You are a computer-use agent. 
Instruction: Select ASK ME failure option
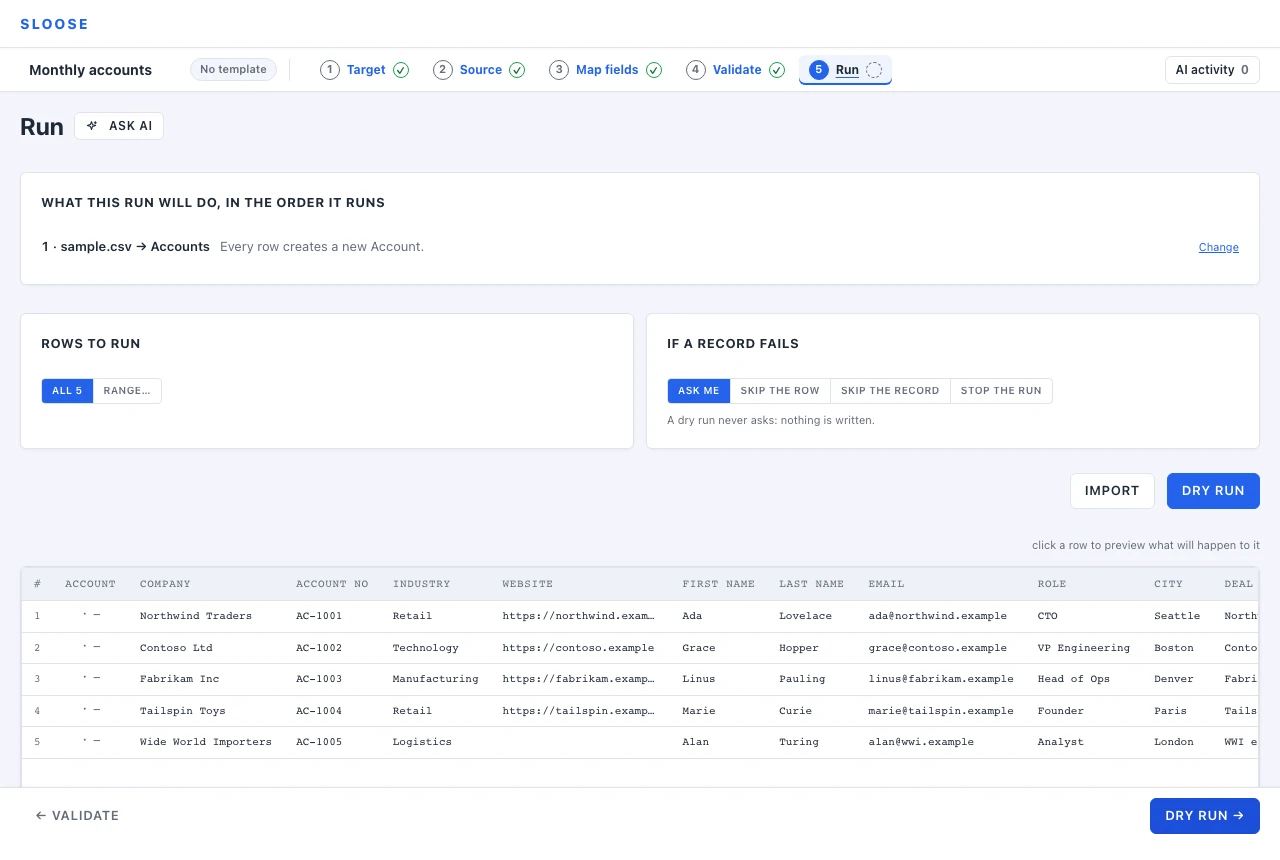[x=698, y=391]
